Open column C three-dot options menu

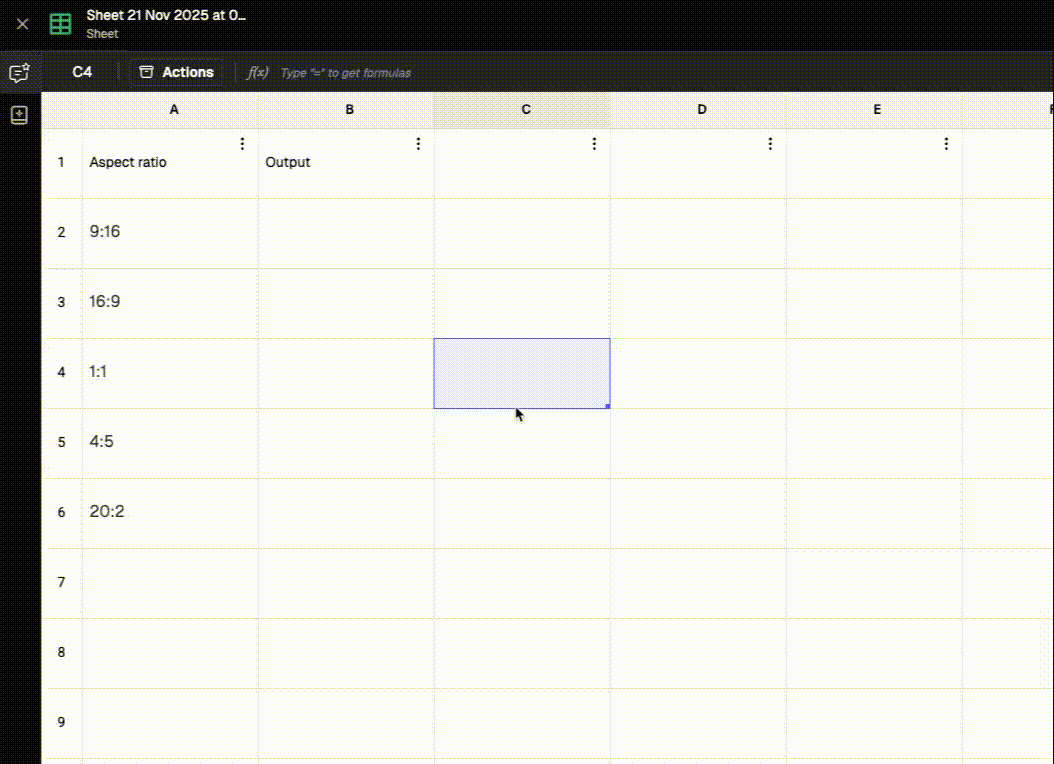(x=594, y=144)
